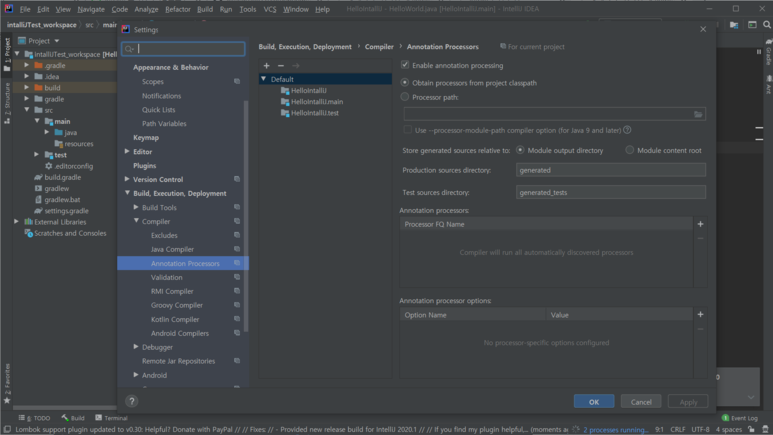The width and height of the screenshot is (773, 435).
Task: Select build.gradle in project tree
Action: pos(58,177)
